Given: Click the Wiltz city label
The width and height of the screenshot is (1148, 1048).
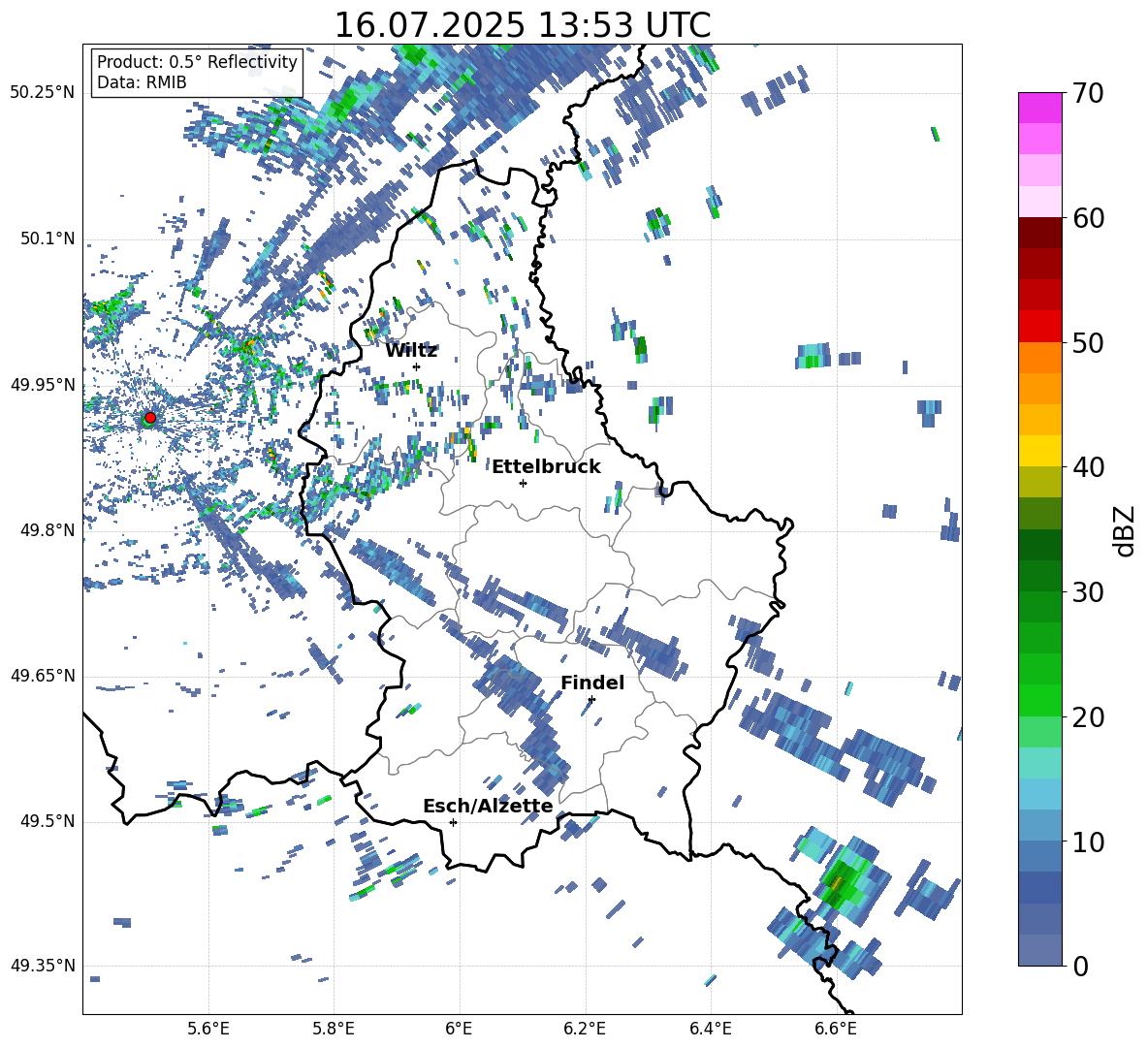Looking at the screenshot, I should [411, 351].
